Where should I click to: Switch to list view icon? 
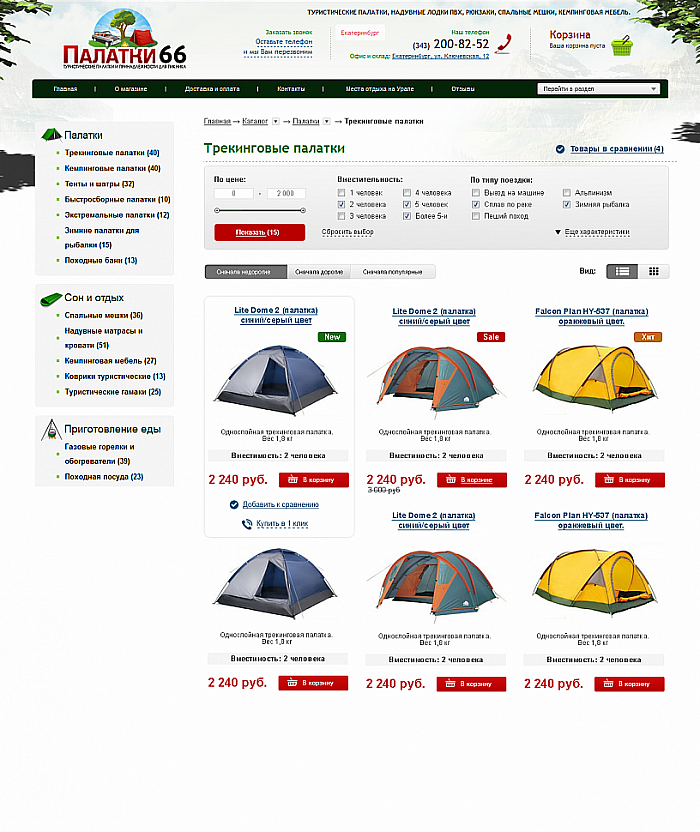(x=622, y=271)
